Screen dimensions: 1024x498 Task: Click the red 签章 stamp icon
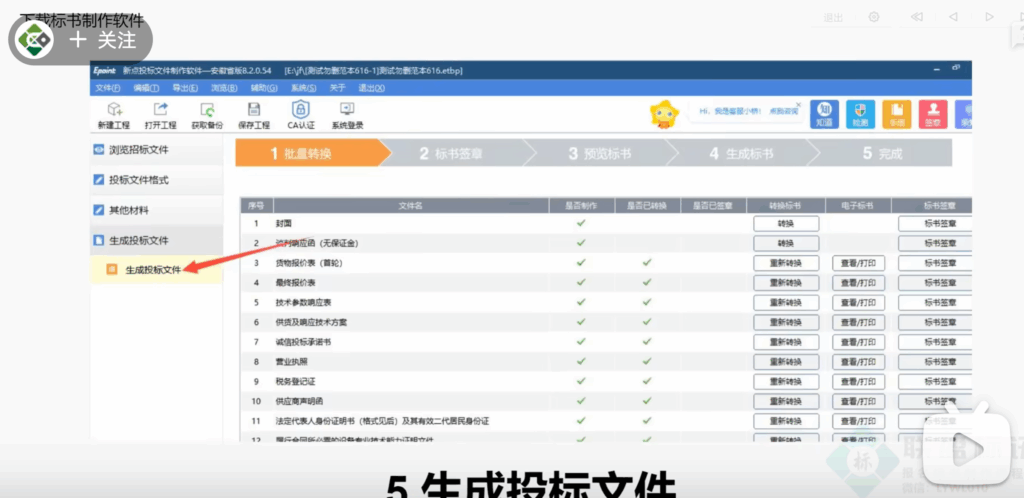tap(933, 114)
